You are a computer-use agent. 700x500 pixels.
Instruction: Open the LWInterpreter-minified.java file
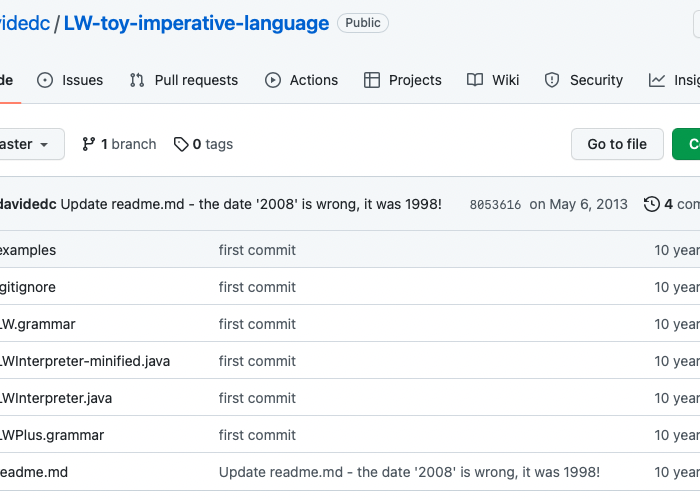[84, 361]
